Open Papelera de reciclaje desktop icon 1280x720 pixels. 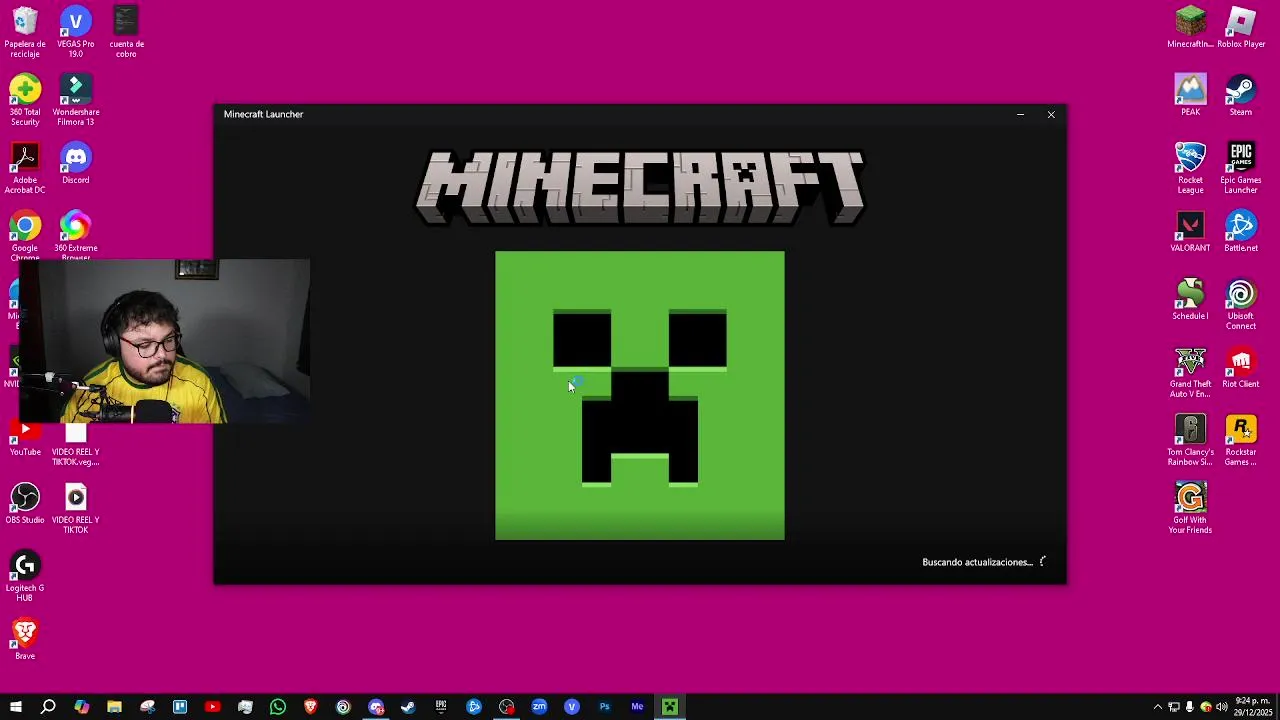tap(25, 32)
